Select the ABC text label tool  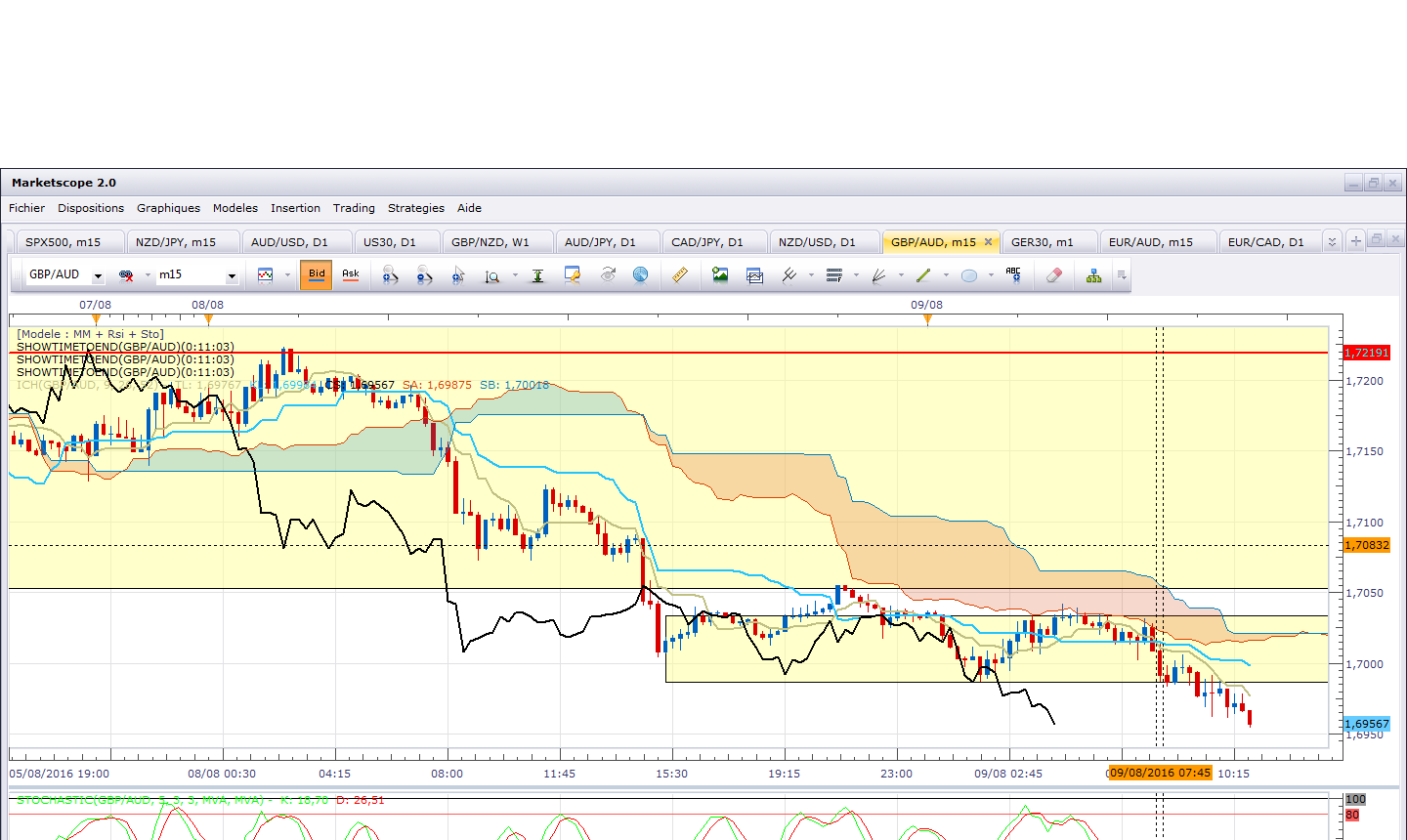point(1013,275)
